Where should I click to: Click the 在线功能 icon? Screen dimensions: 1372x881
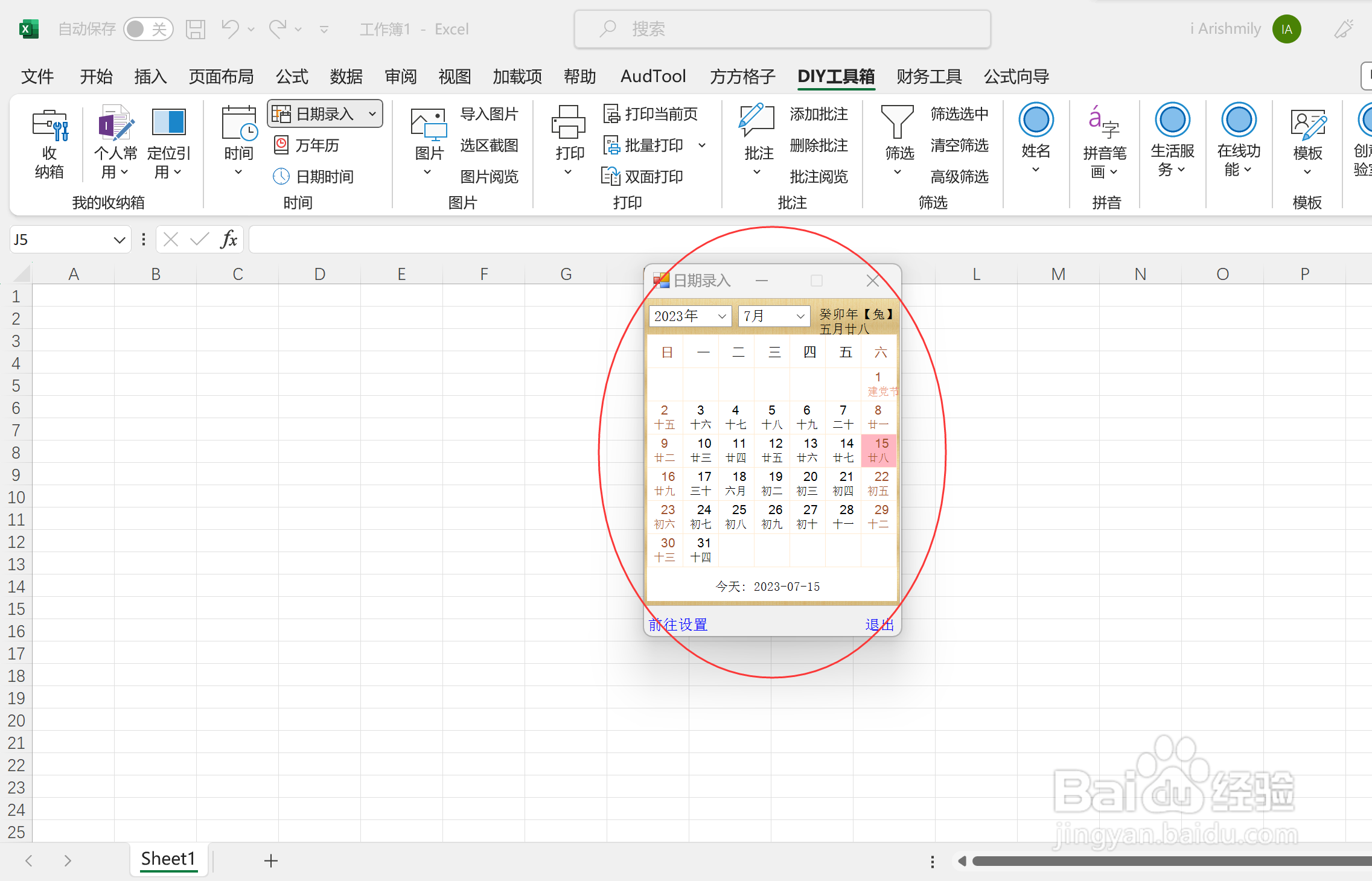pos(1239,120)
